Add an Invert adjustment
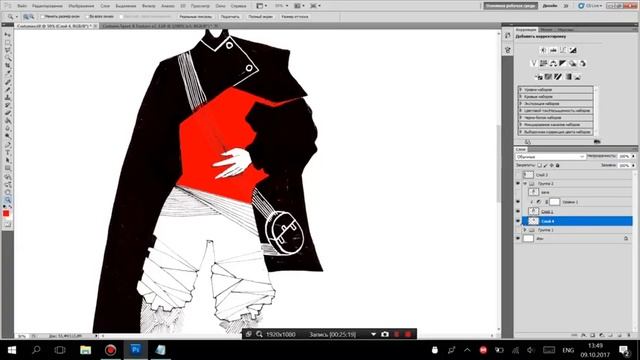 tap(539, 76)
